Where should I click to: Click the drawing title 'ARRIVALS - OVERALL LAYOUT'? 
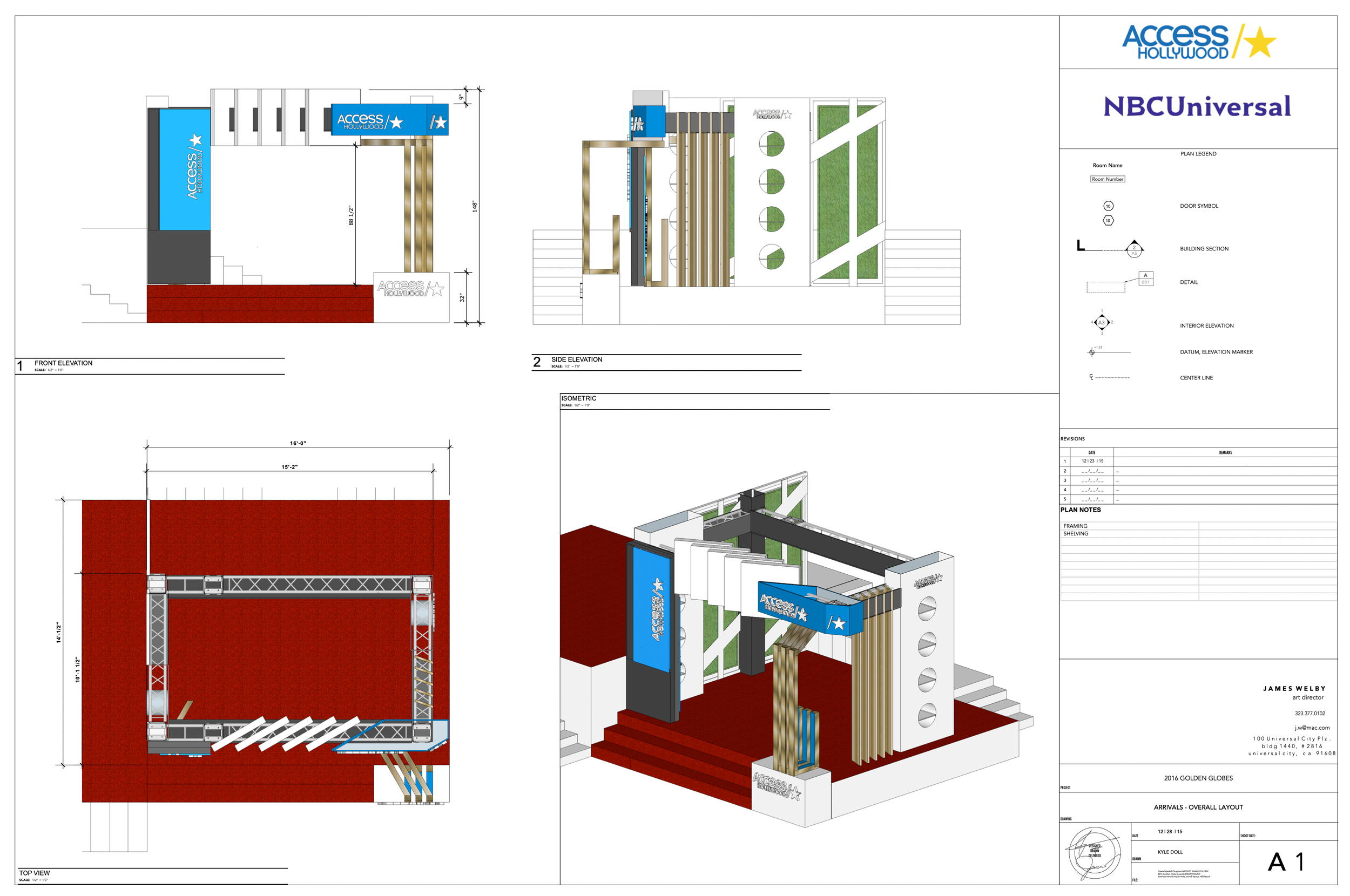(1198, 807)
